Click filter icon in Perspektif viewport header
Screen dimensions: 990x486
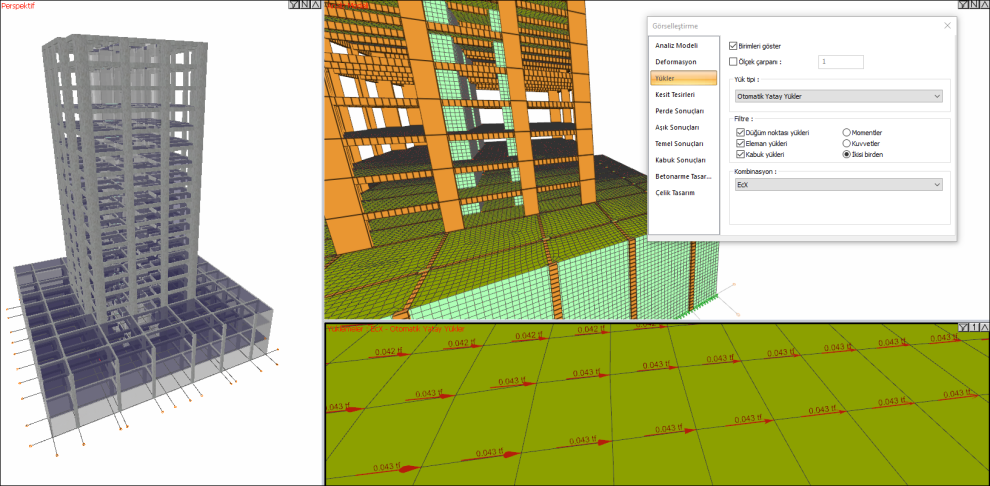pyautogui.click(x=293, y=5)
